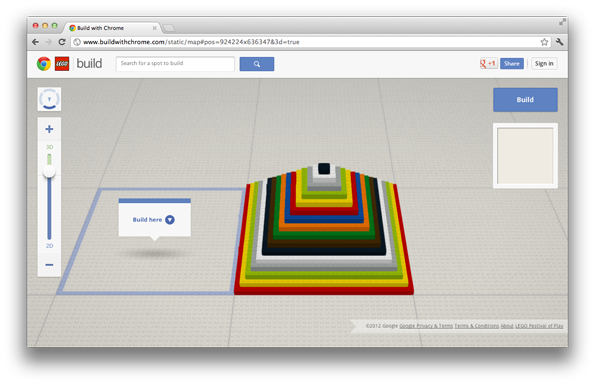
Task: Click the compass rotation control
Action: pos(49,99)
